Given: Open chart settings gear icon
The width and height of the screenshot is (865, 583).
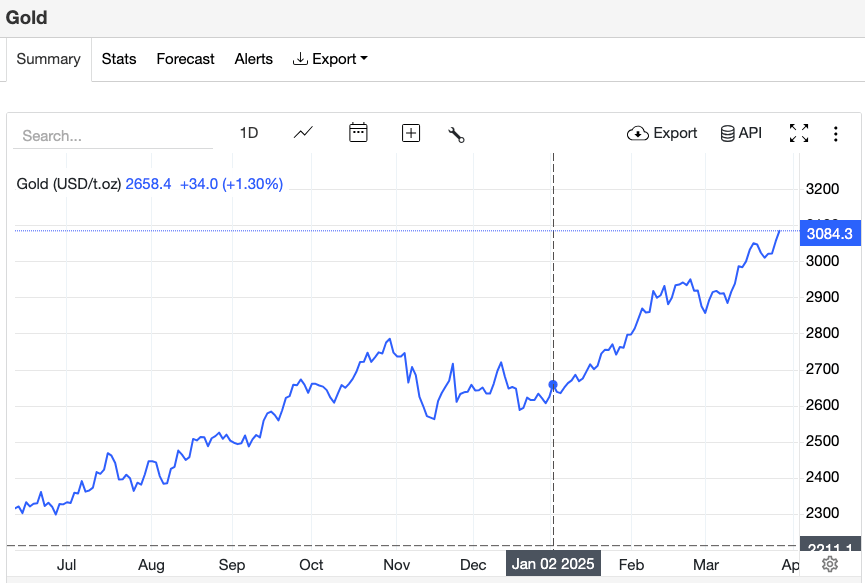Looking at the screenshot, I should tap(830, 564).
